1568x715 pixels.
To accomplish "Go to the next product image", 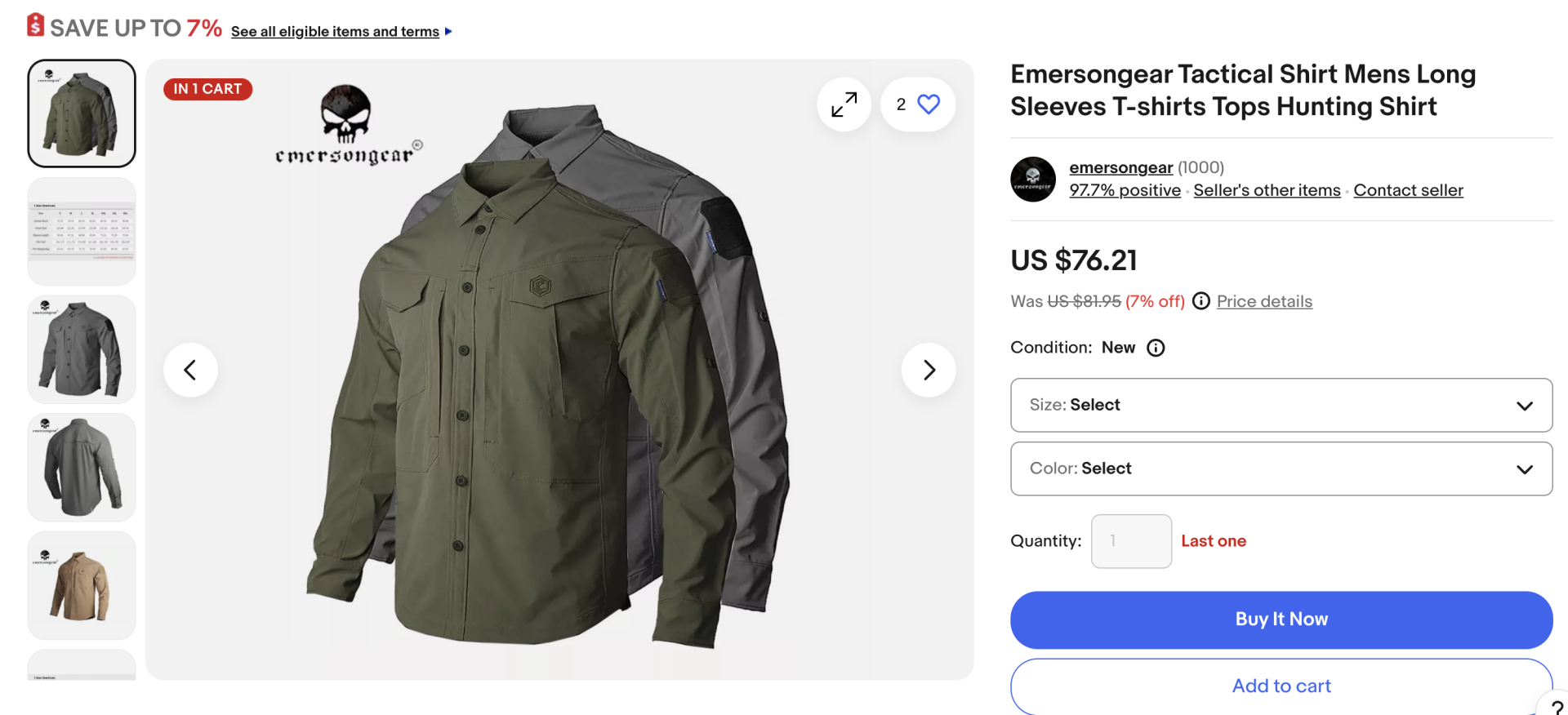I will coord(929,371).
